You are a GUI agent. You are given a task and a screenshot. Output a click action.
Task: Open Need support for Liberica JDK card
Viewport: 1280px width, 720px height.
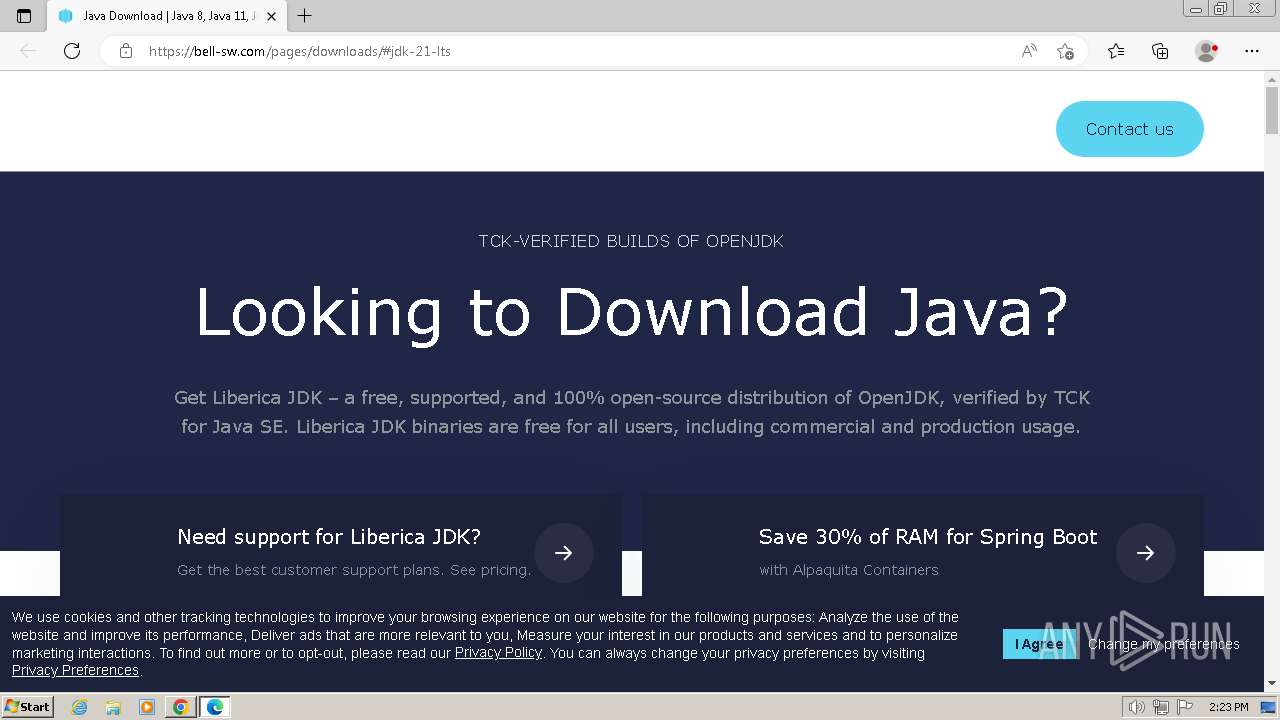click(x=341, y=546)
